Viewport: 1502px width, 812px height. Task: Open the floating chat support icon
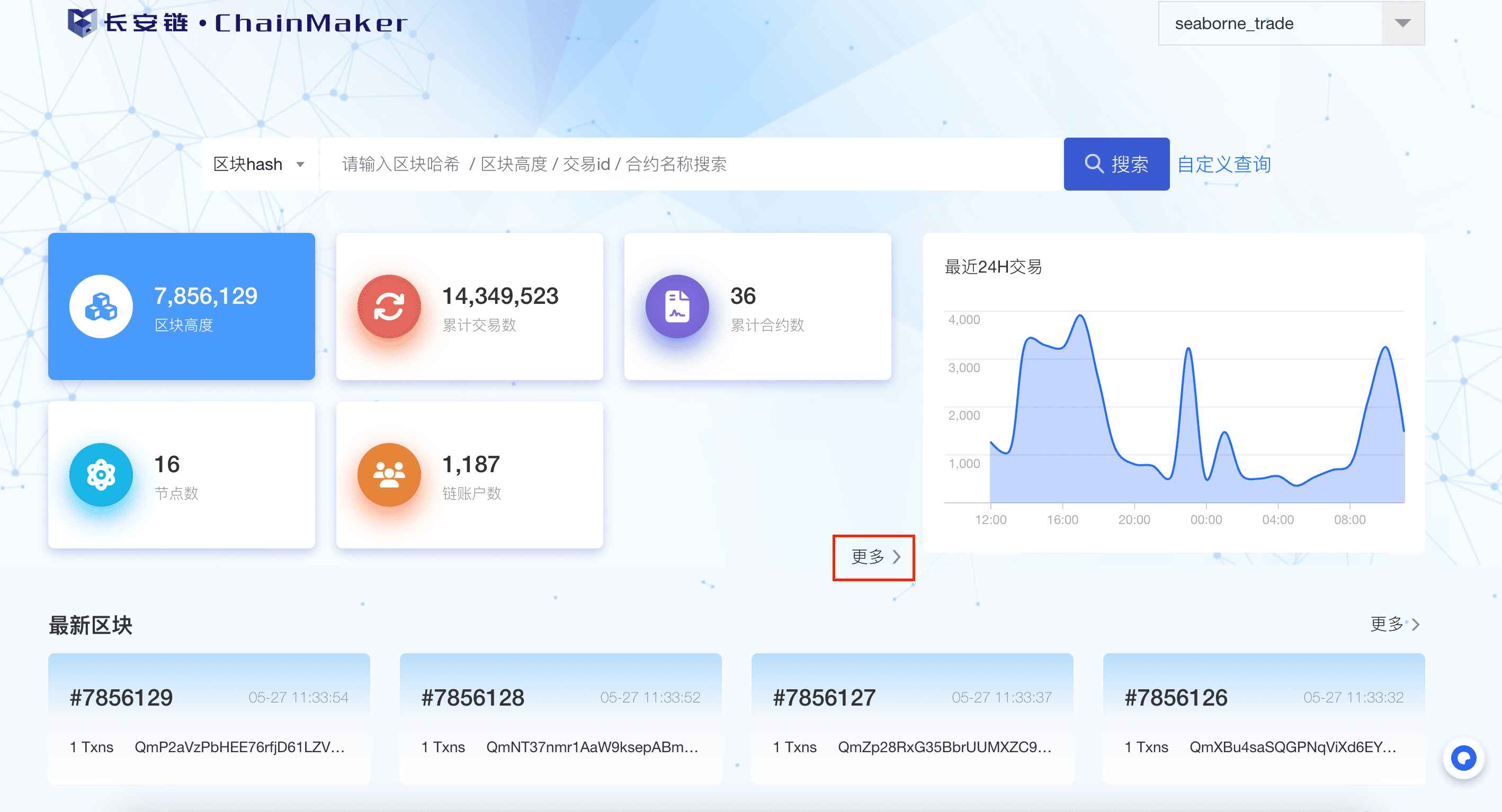pos(1462,758)
